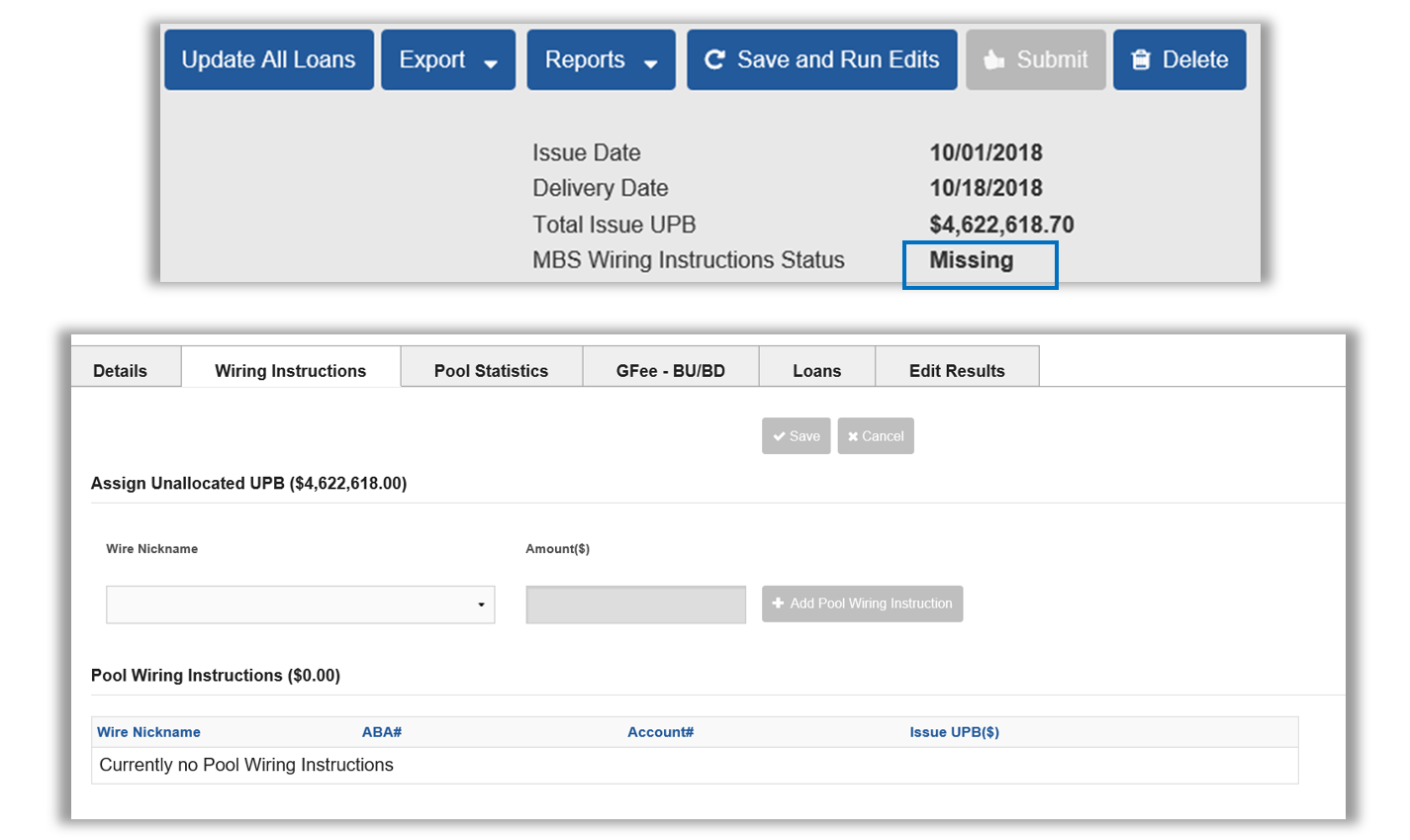The width and height of the screenshot is (1410, 840).
Task: Click the grayed-out Submit button
Action: coord(1036,59)
